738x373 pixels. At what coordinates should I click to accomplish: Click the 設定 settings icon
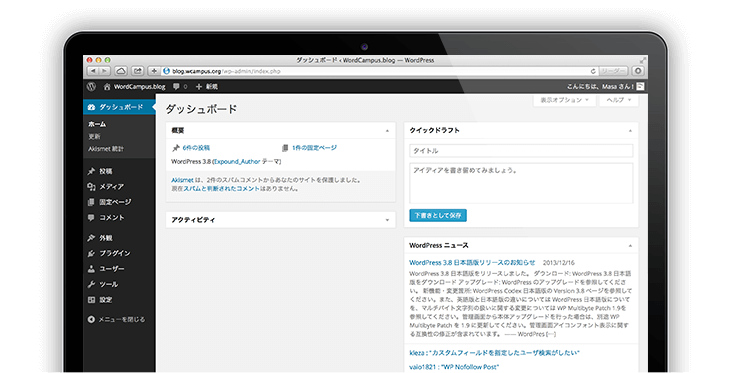91,300
